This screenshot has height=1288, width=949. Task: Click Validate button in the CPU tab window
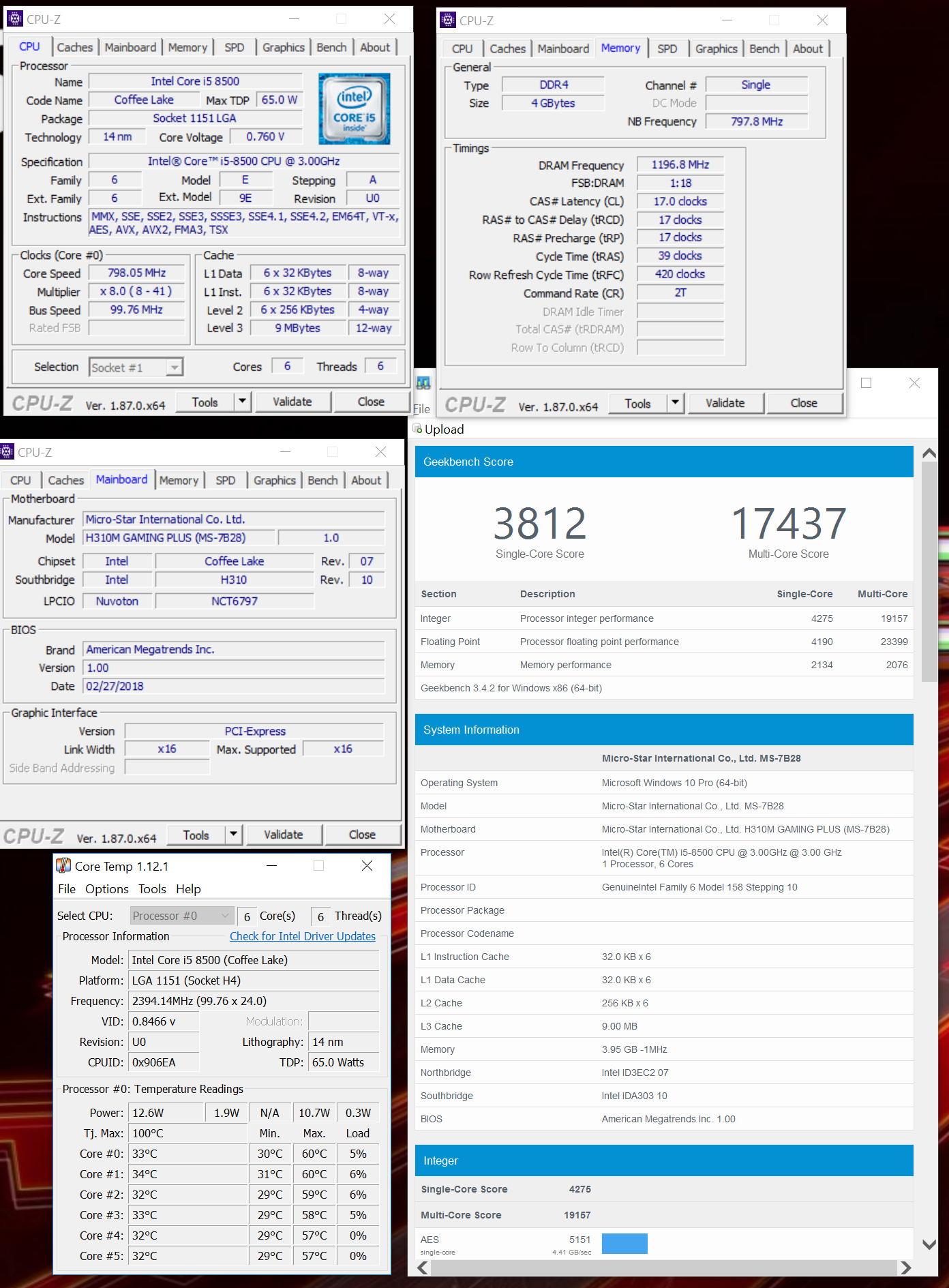[292, 402]
